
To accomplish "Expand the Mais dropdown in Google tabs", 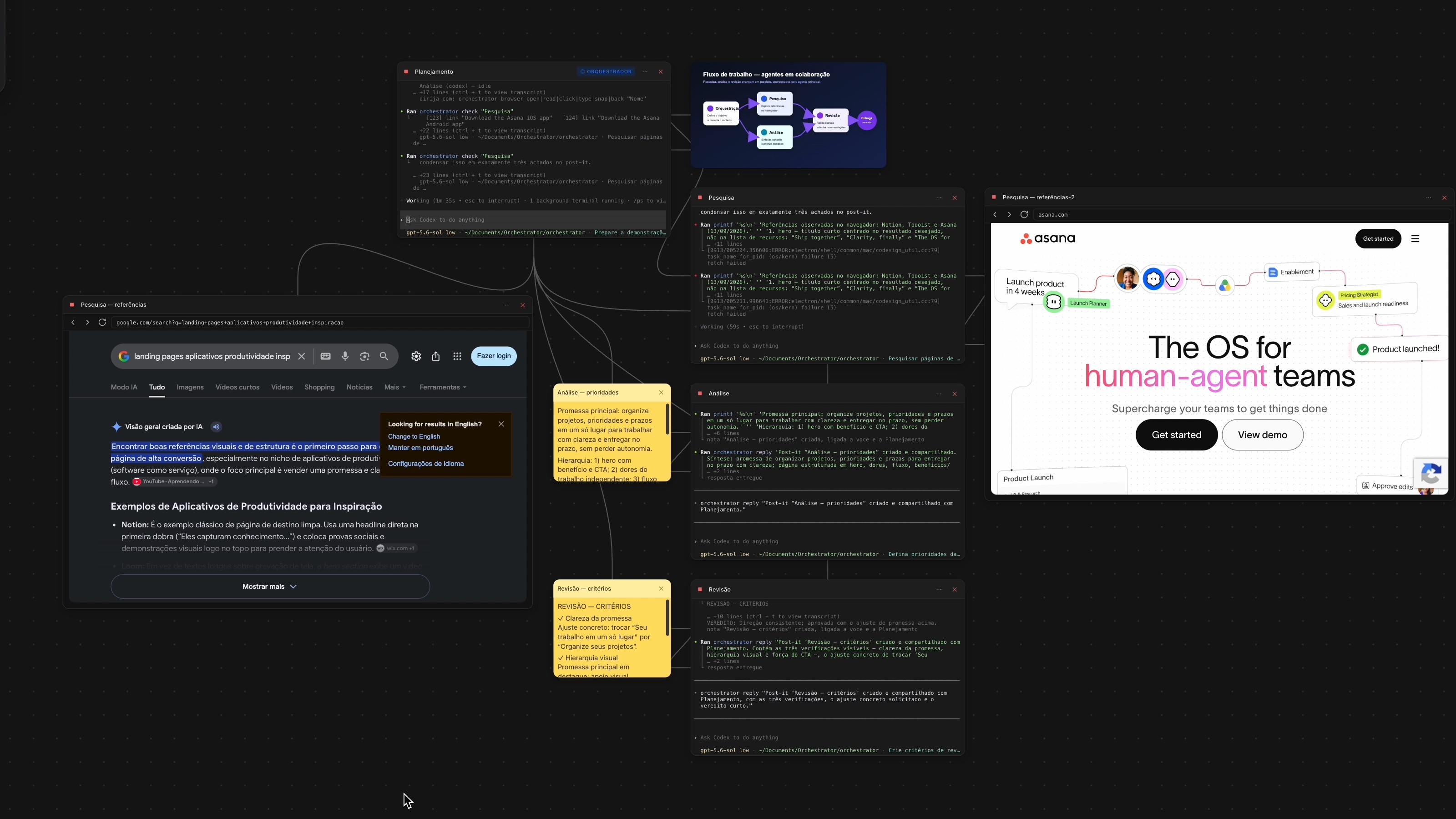I will pos(395,387).
